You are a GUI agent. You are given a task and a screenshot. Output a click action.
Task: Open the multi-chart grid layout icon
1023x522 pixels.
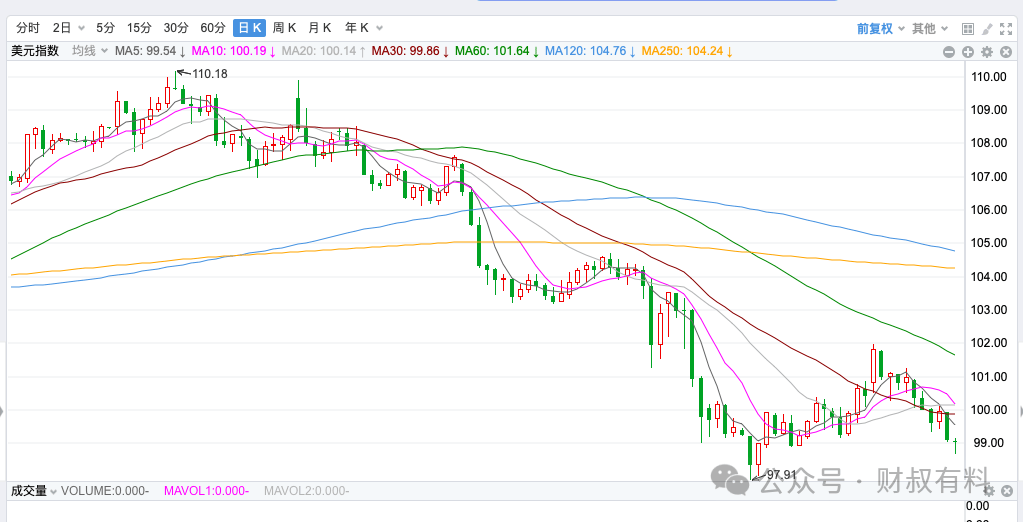pos(966,29)
